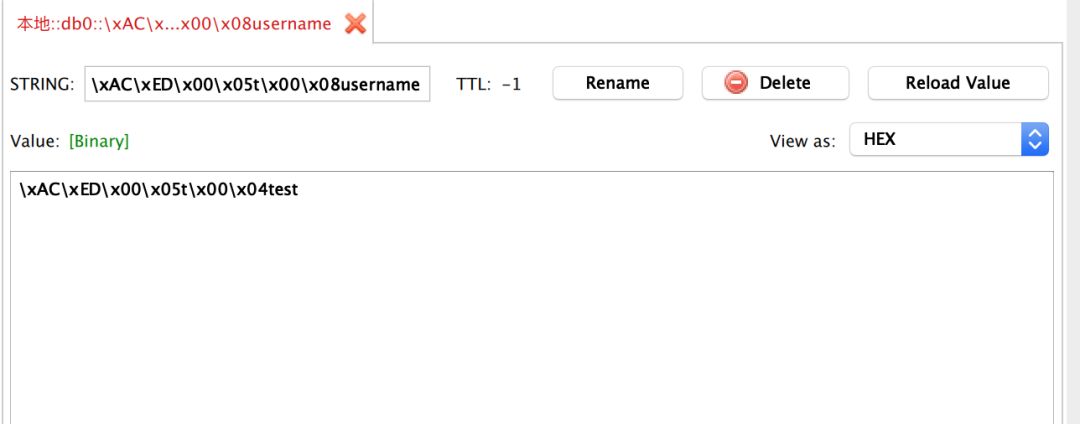Viewport: 1080px width, 424px height.
Task: Click the STRING type label
Action: tap(42, 84)
